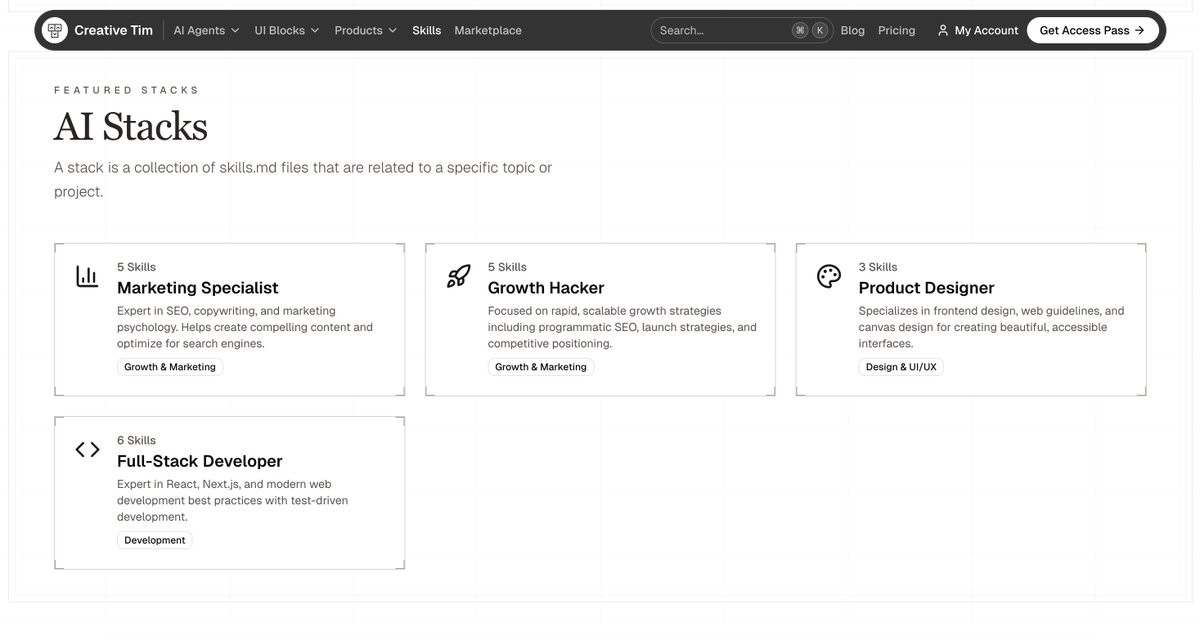Screen dimensions: 1200x640
Task: Open the Growth Hacker stack title
Action: coord(546,288)
